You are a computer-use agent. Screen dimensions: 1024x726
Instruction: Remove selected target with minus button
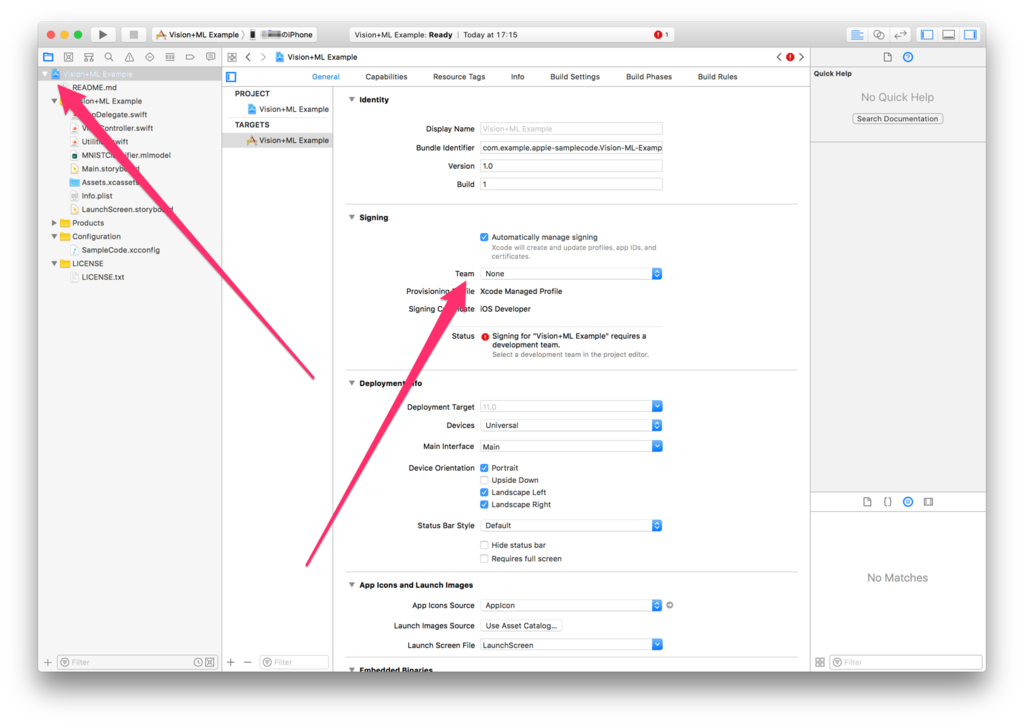coord(248,662)
